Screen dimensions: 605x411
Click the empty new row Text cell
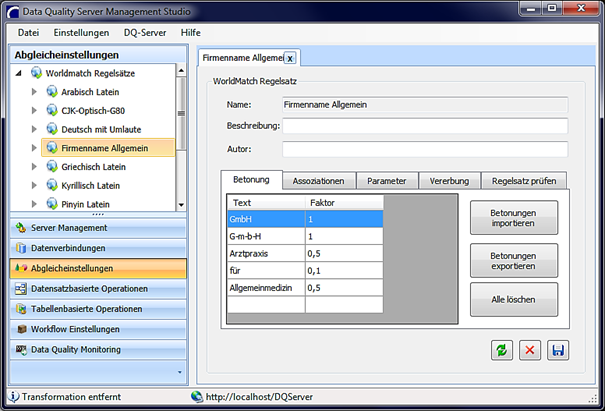[x=266, y=305]
